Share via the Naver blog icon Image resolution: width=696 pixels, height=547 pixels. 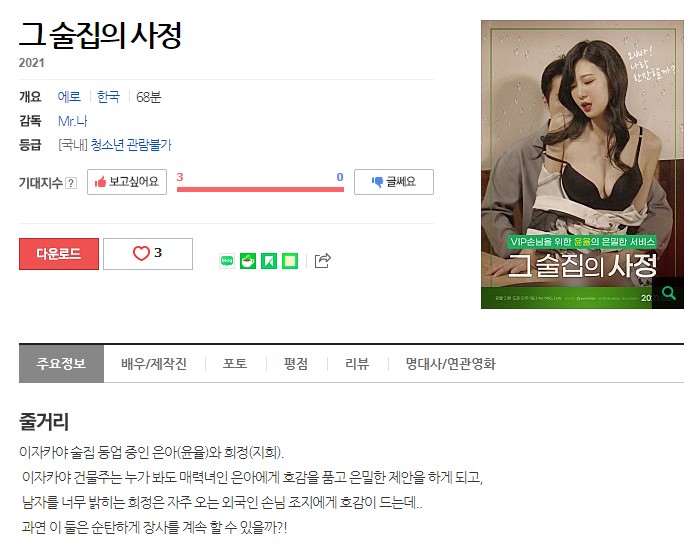click(227, 261)
